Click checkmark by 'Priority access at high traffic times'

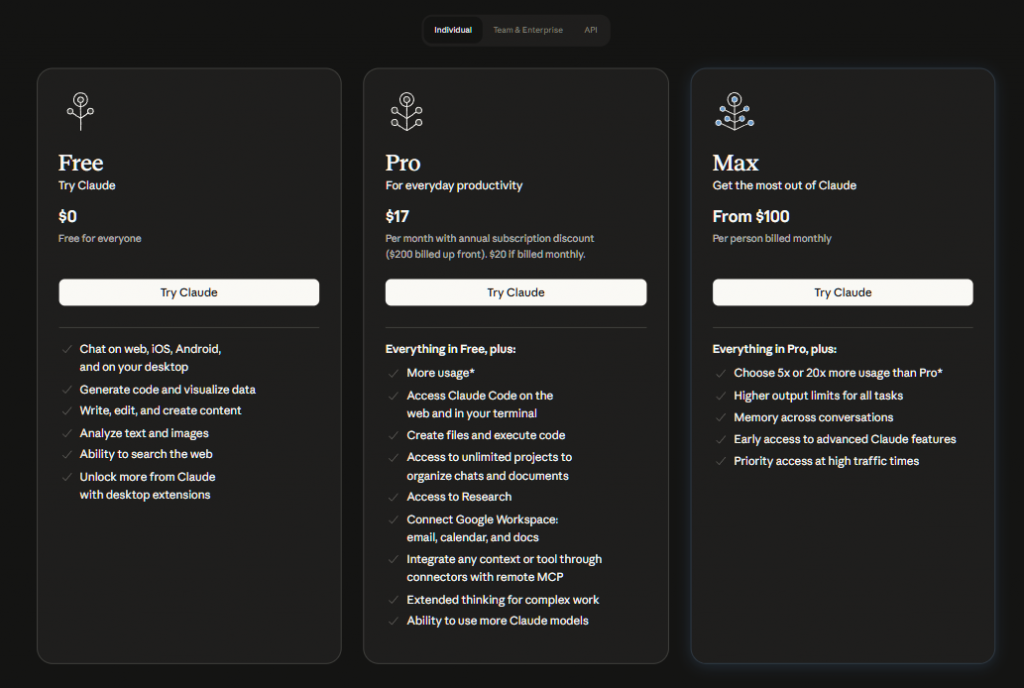721,461
